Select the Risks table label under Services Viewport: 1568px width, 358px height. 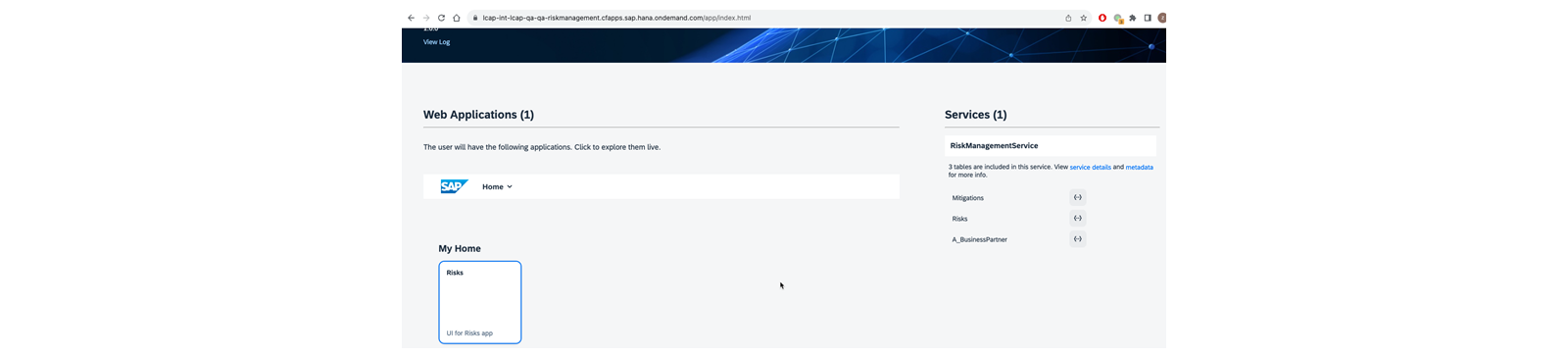pyautogui.click(x=959, y=219)
